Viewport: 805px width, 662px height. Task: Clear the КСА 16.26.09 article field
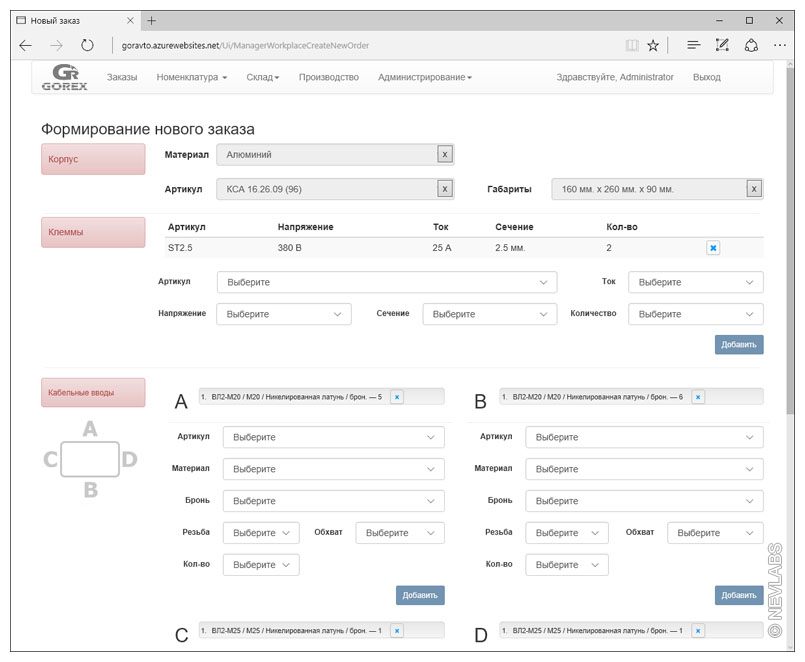[445, 189]
